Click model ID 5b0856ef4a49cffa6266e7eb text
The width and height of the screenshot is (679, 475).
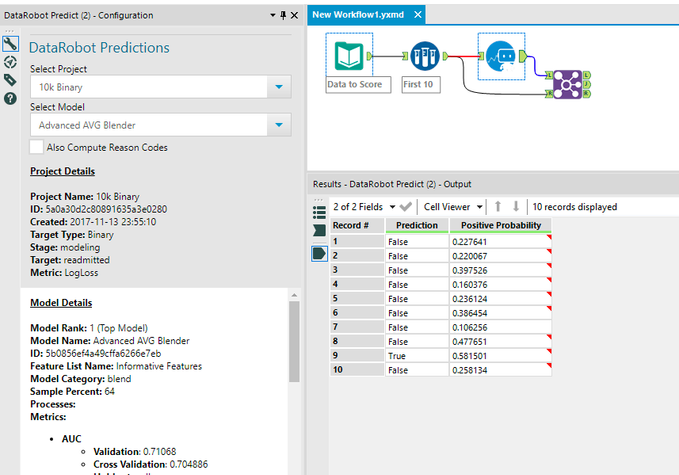pyautogui.click(x=103, y=354)
